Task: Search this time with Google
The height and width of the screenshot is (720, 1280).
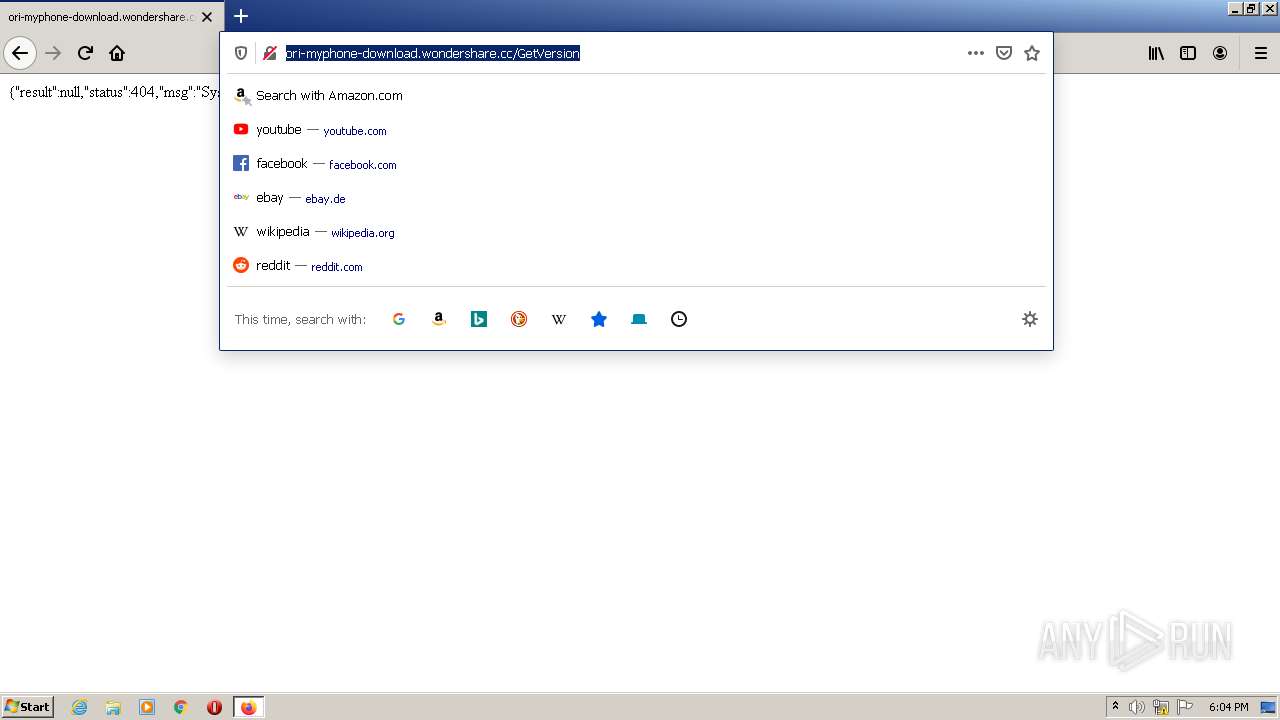Action: tap(399, 319)
